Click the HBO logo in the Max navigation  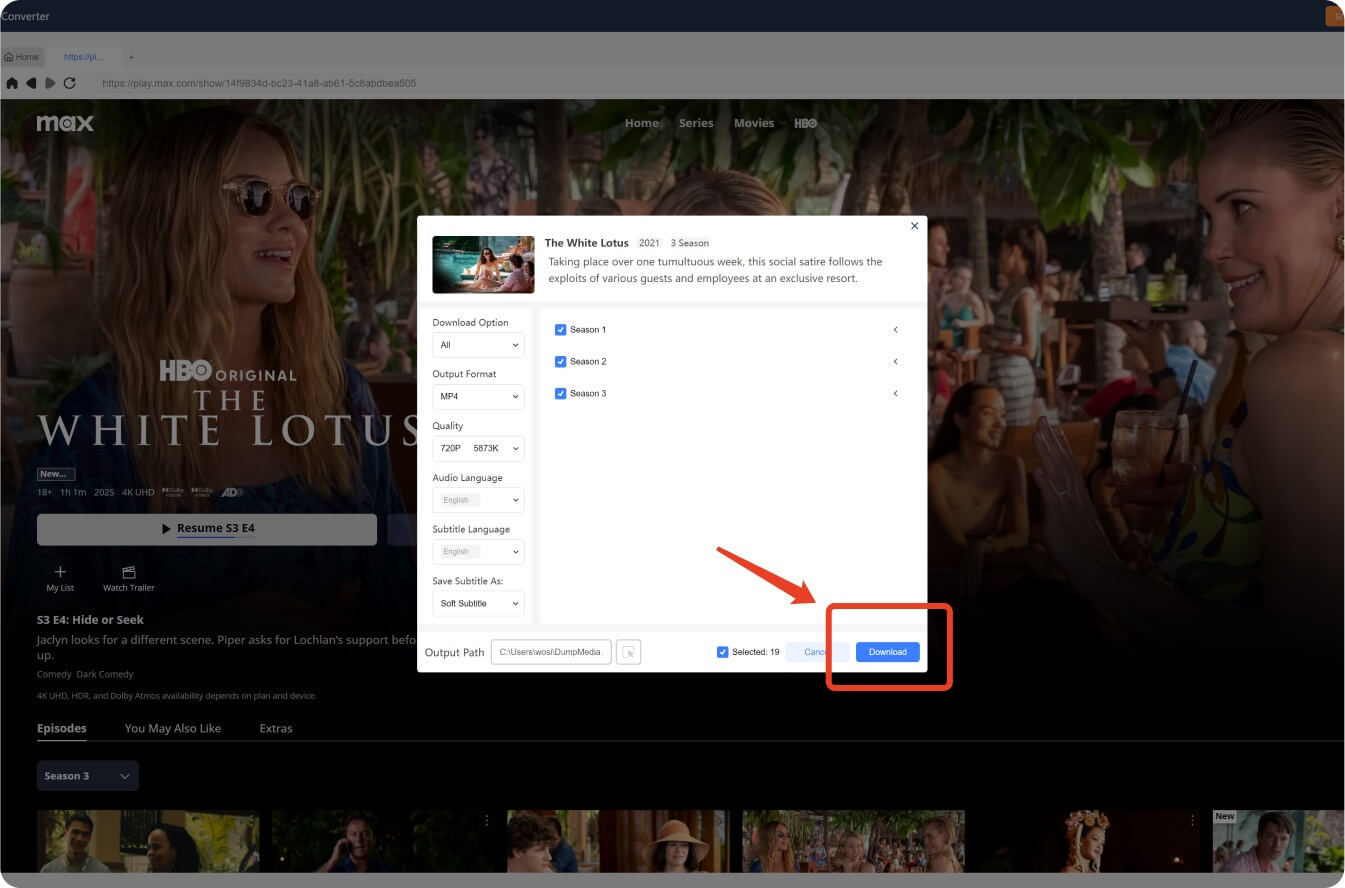click(805, 123)
